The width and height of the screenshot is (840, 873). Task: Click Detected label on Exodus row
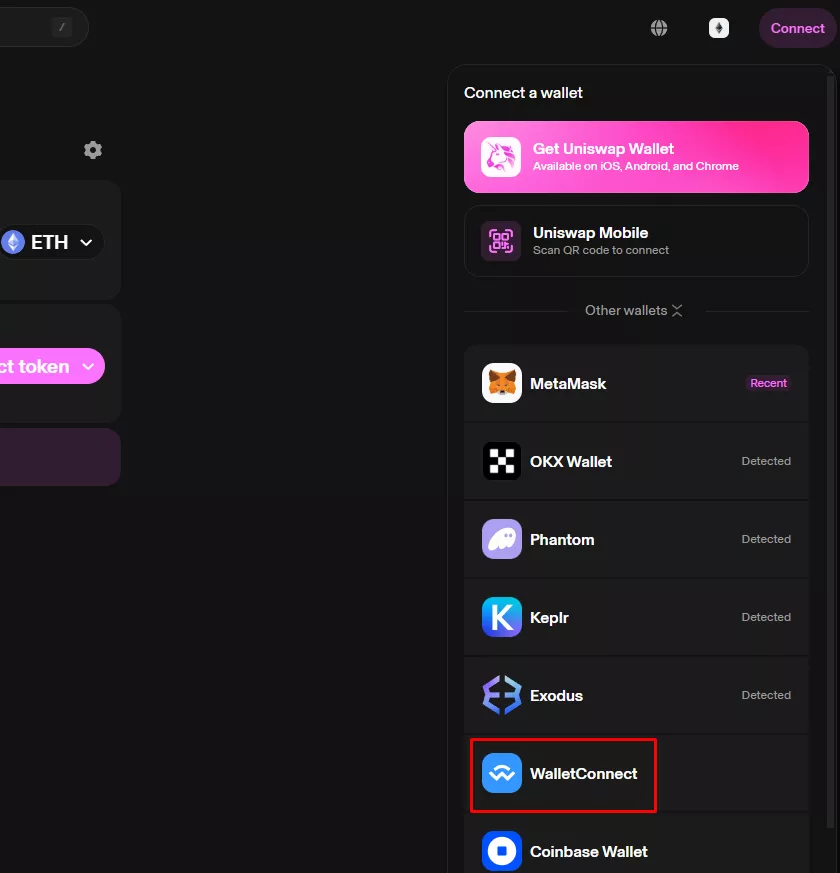coord(766,695)
